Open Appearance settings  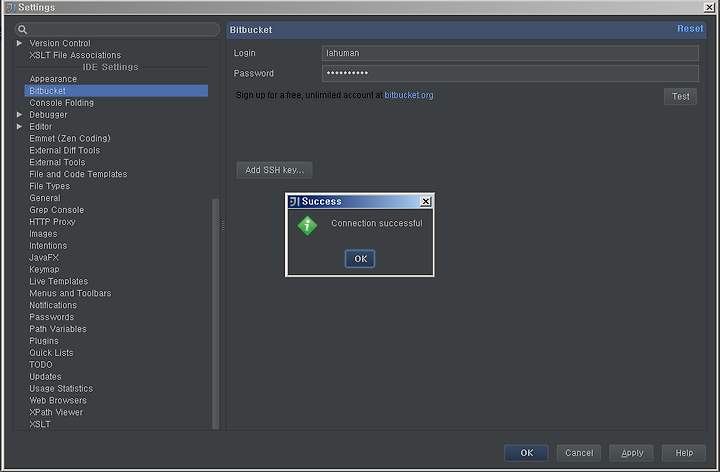(53, 79)
